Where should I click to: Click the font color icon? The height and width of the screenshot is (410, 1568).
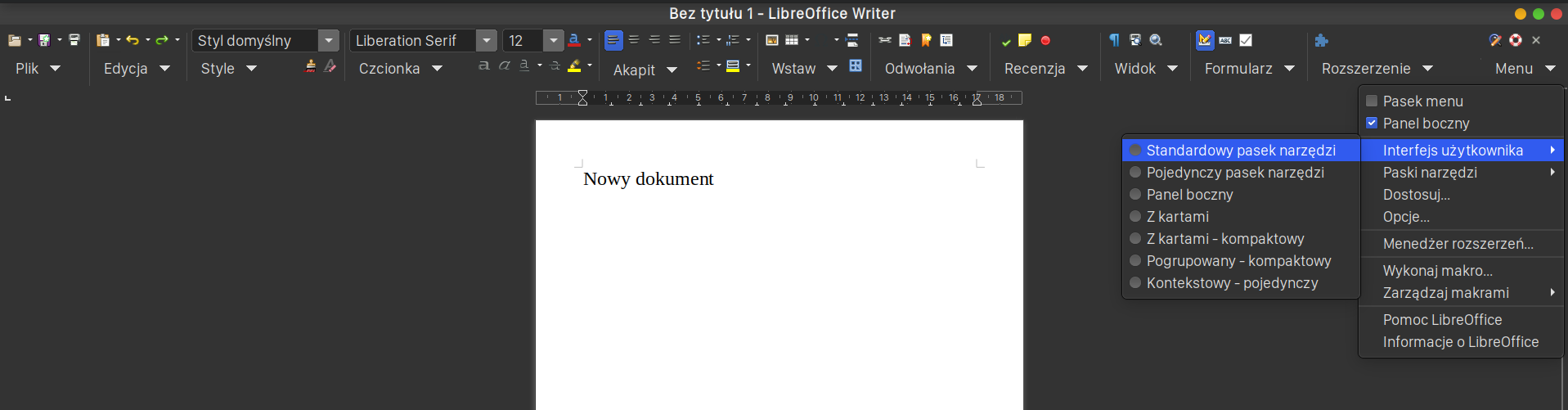[x=574, y=40]
